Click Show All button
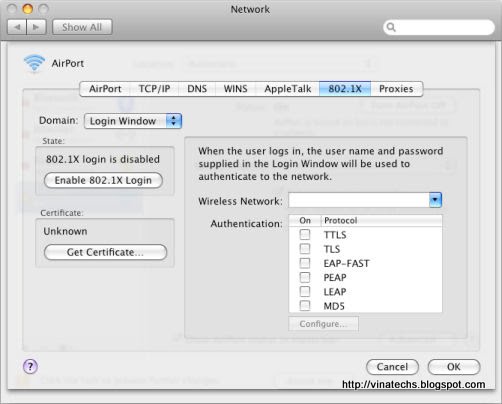 click(x=82, y=27)
